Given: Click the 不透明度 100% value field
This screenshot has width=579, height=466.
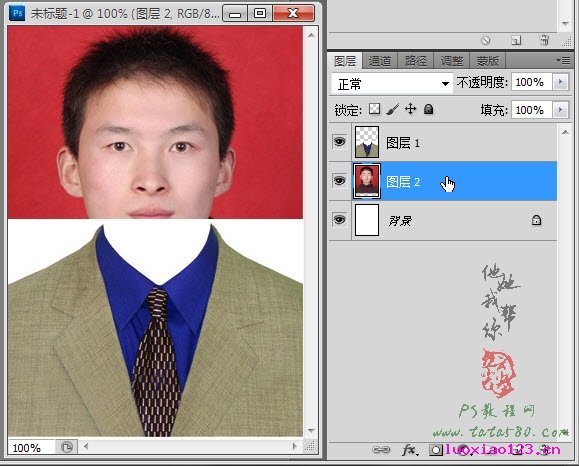Looking at the screenshot, I should tap(531, 82).
